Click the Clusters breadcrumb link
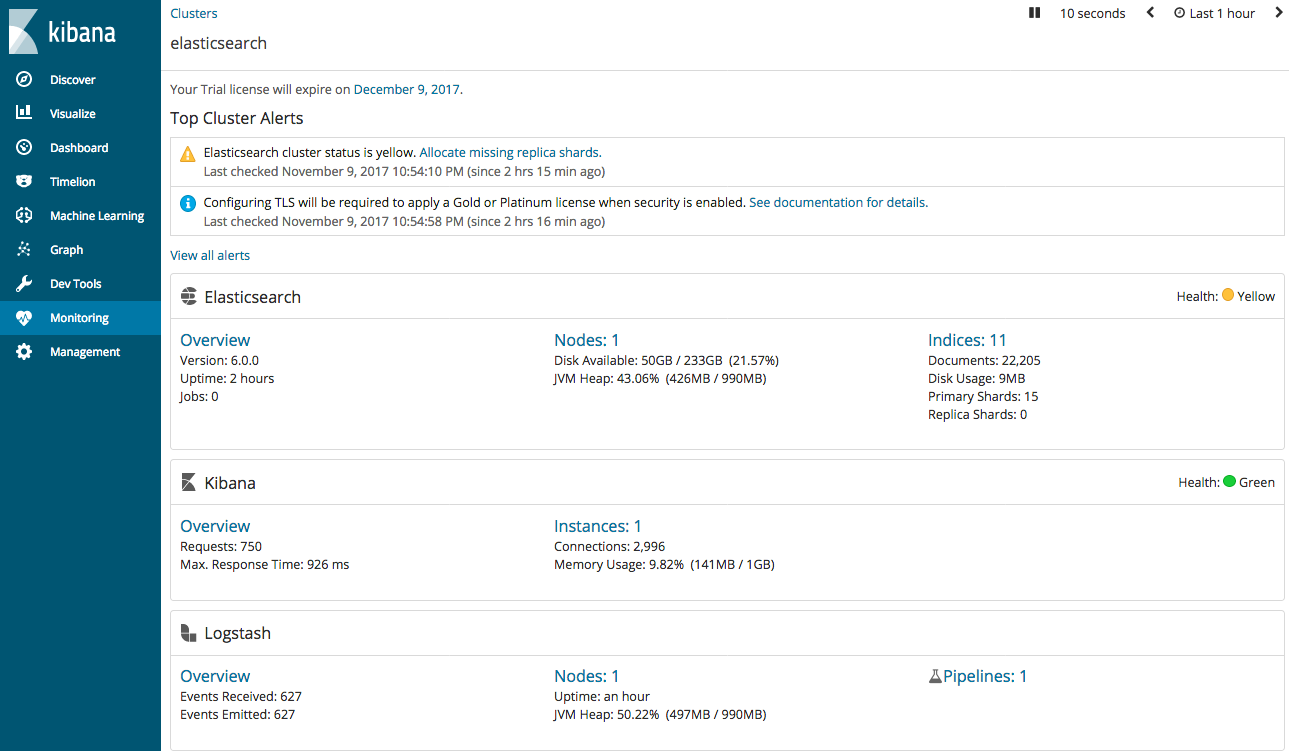This screenshot has width=1289, height=751. click(194, 13)
